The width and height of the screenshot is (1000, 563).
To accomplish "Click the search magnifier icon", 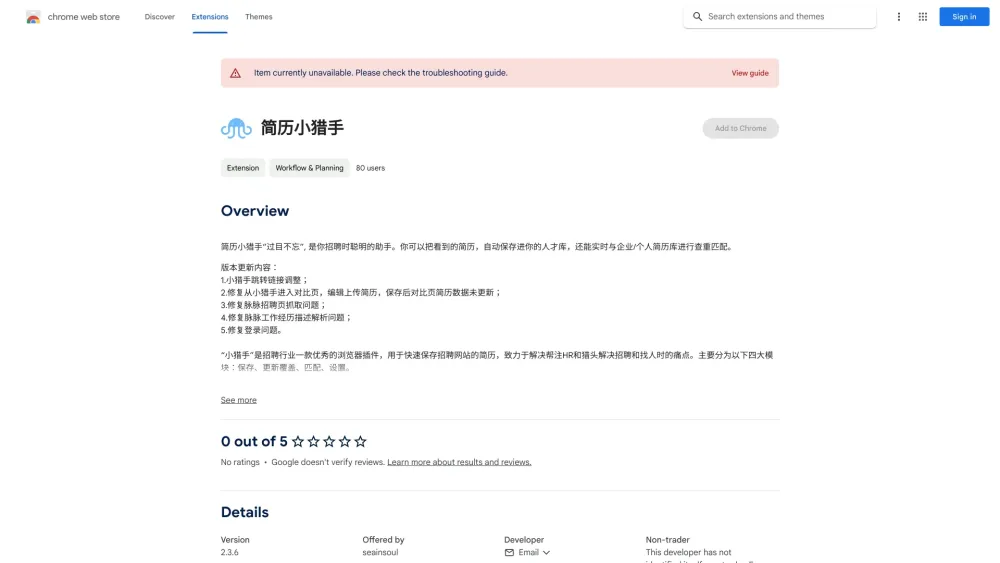I will click(698, 17).
